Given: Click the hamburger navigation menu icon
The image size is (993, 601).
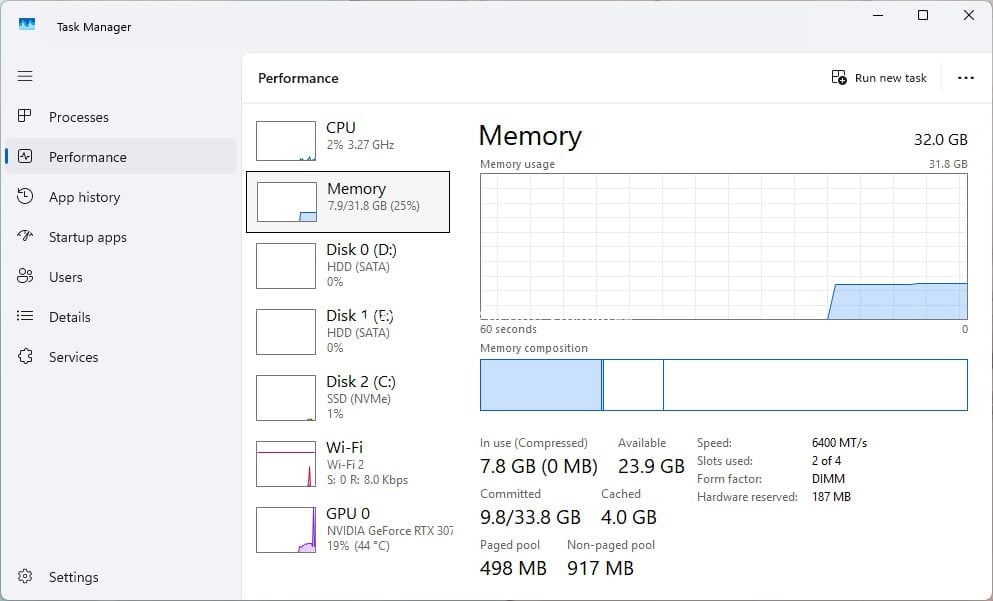Looking at the screenshot, I should (x=26, y=76).
